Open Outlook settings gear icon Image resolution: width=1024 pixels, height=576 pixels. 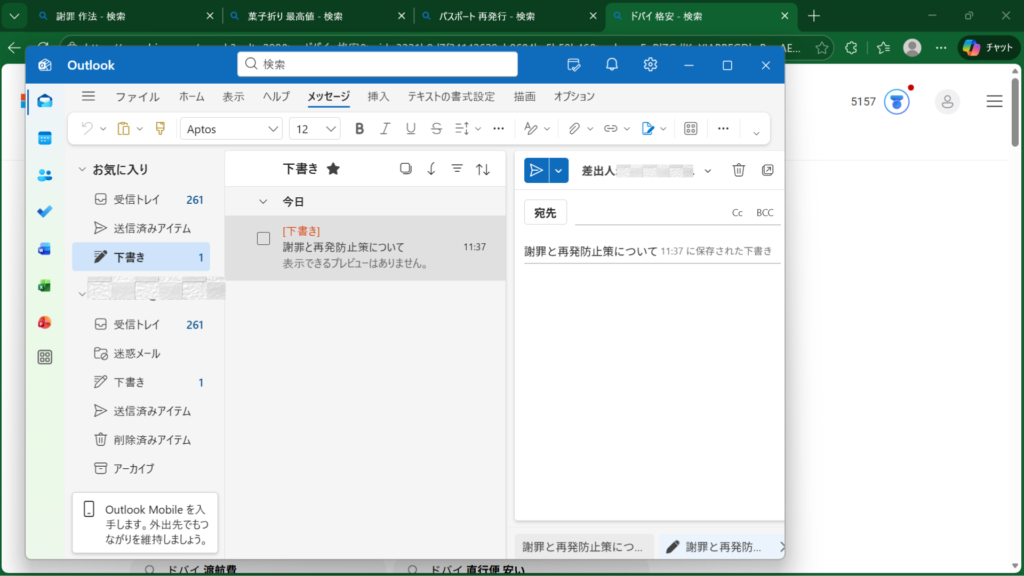[650, 65]
